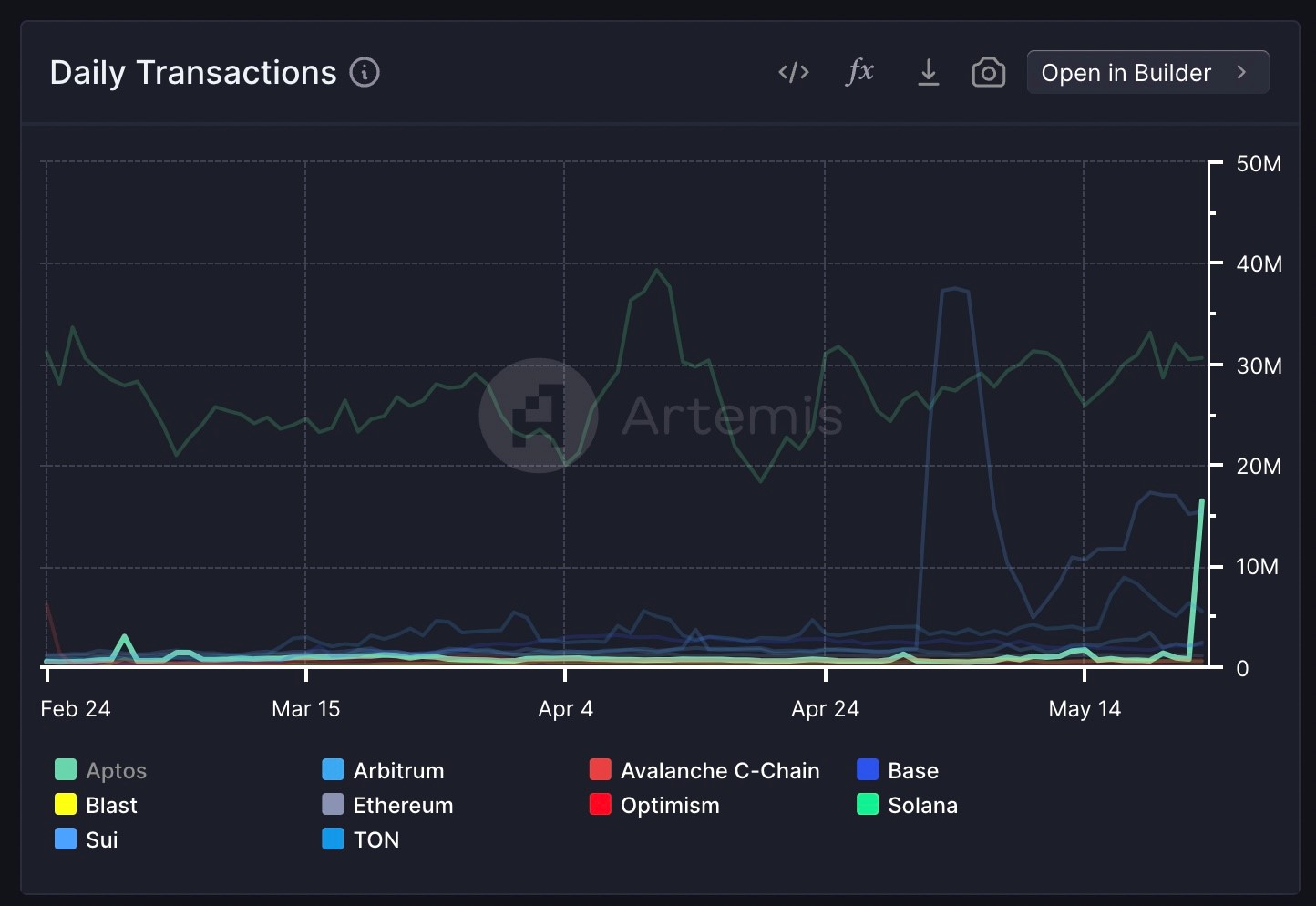Click the Feb 24 x-axis label
The width and height of the screenshot is (1316, 906).
[76, 709]
